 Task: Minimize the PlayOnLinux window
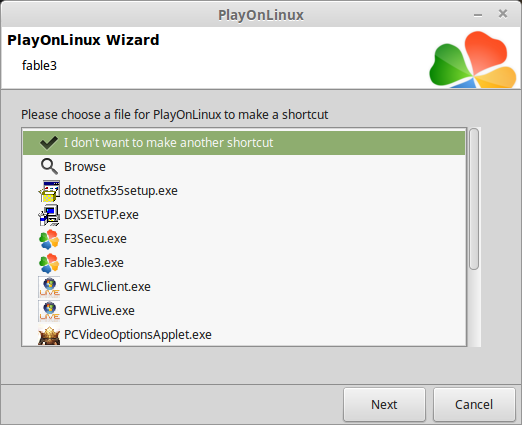(x=478, y=15)
